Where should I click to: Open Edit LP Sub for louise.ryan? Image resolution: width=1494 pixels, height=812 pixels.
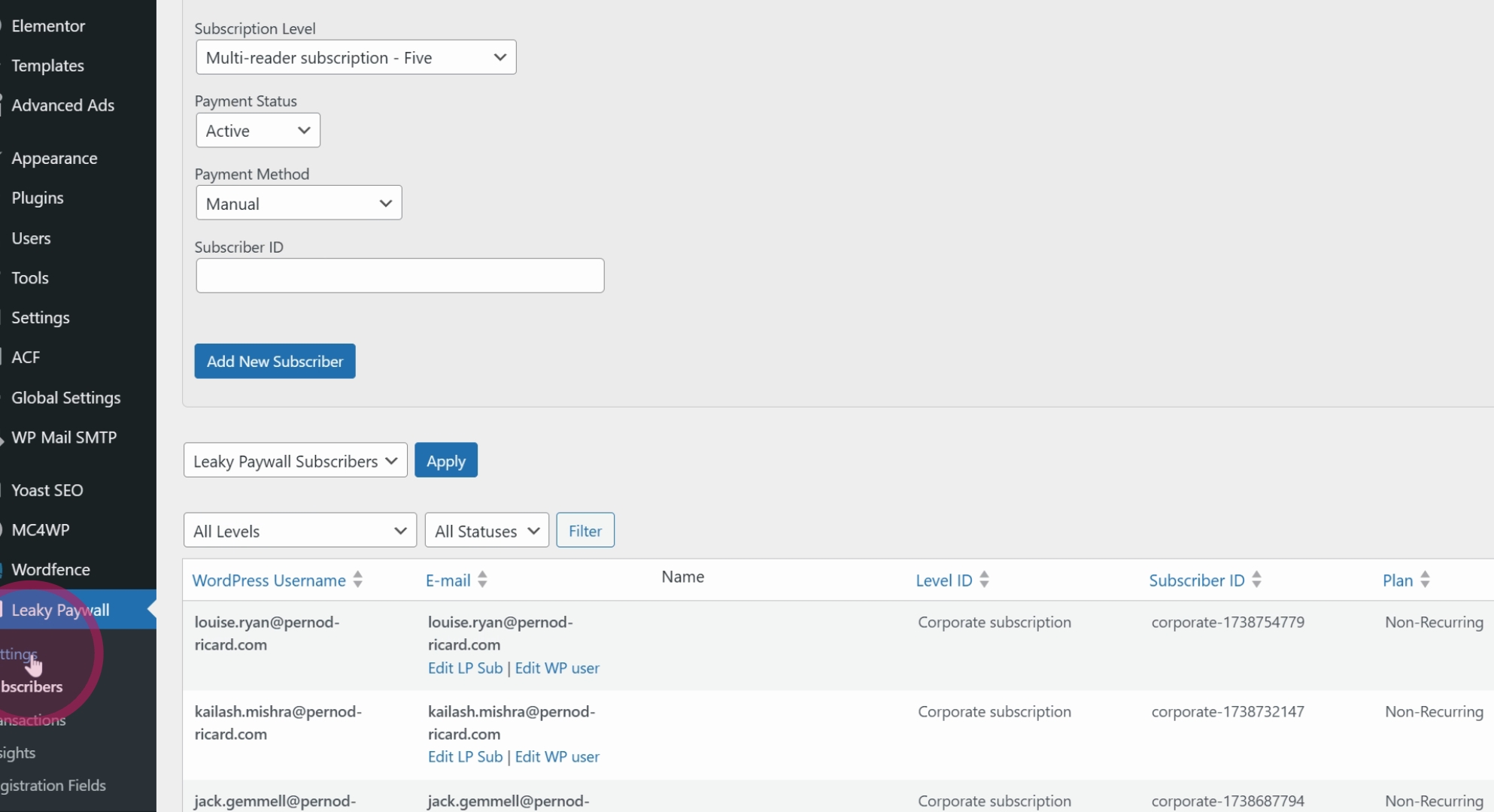(x=465, y=668)
